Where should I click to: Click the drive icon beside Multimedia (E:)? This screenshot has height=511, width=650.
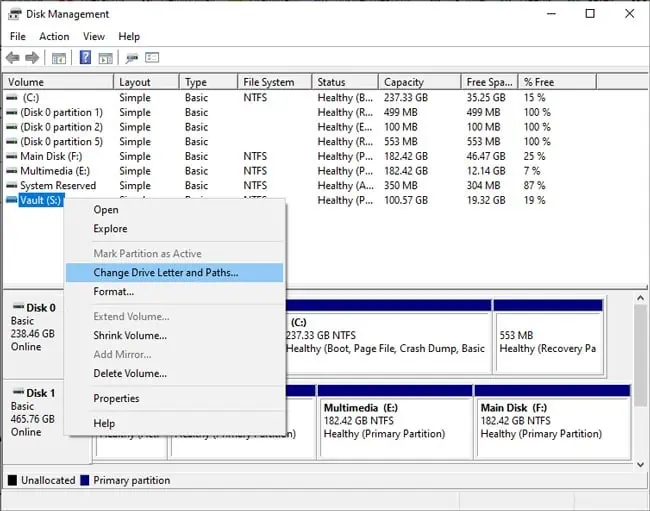point(12,171)
